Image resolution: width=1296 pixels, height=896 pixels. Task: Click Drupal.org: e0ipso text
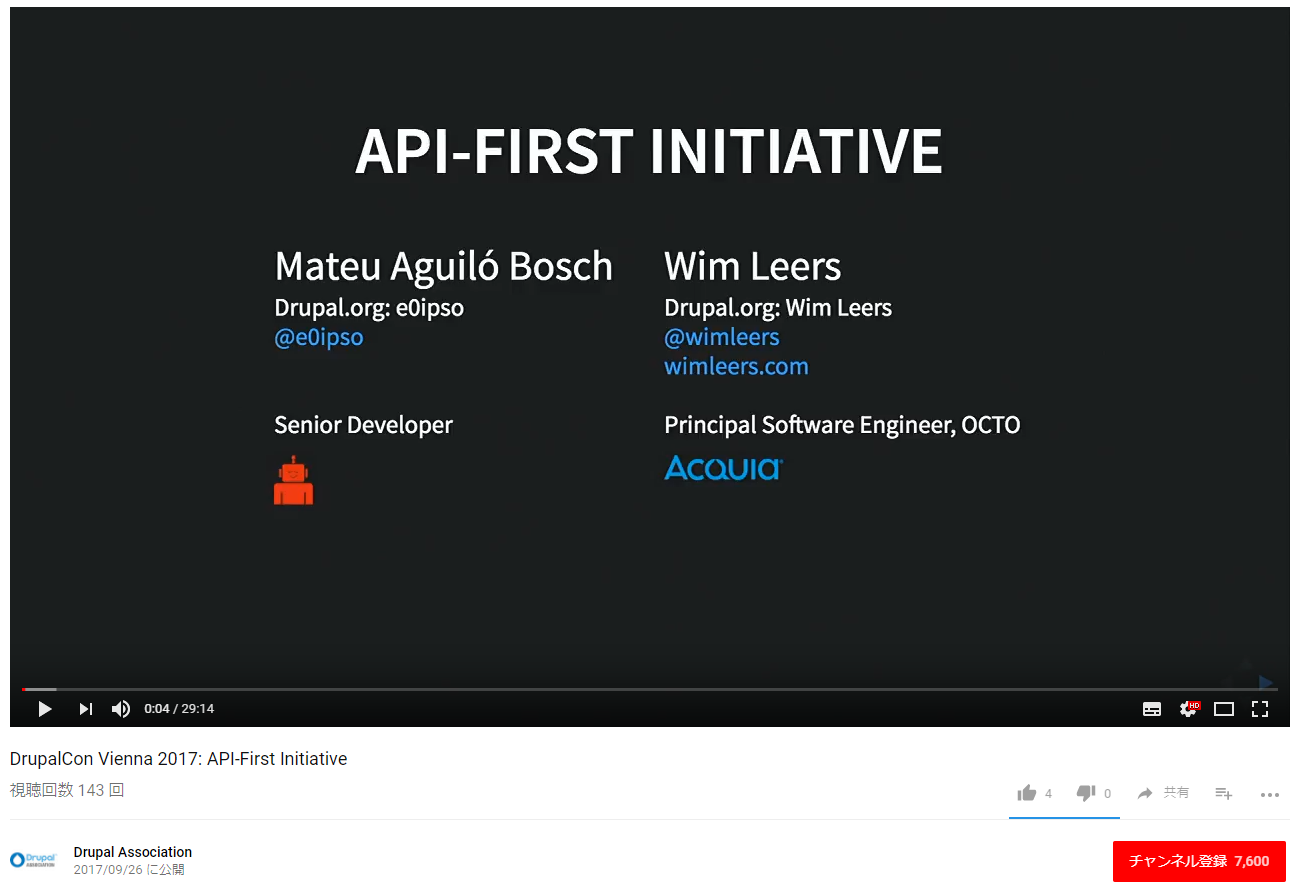tap(369, 308)
